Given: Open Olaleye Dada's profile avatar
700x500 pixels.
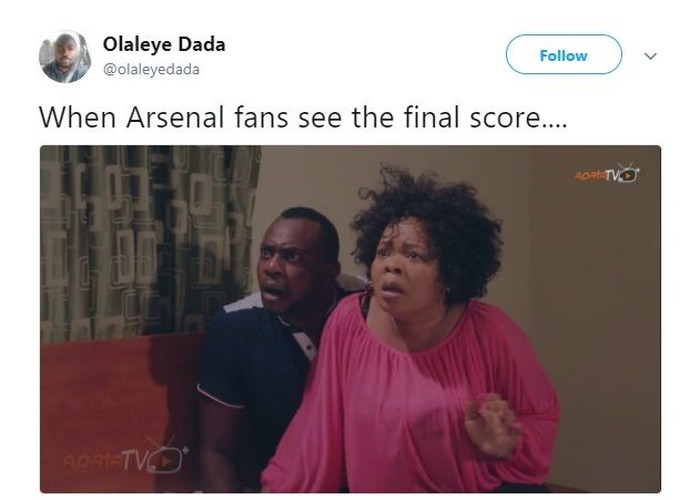Looking at the screenshot, I should pyautogui.click(x=65, y=57).
